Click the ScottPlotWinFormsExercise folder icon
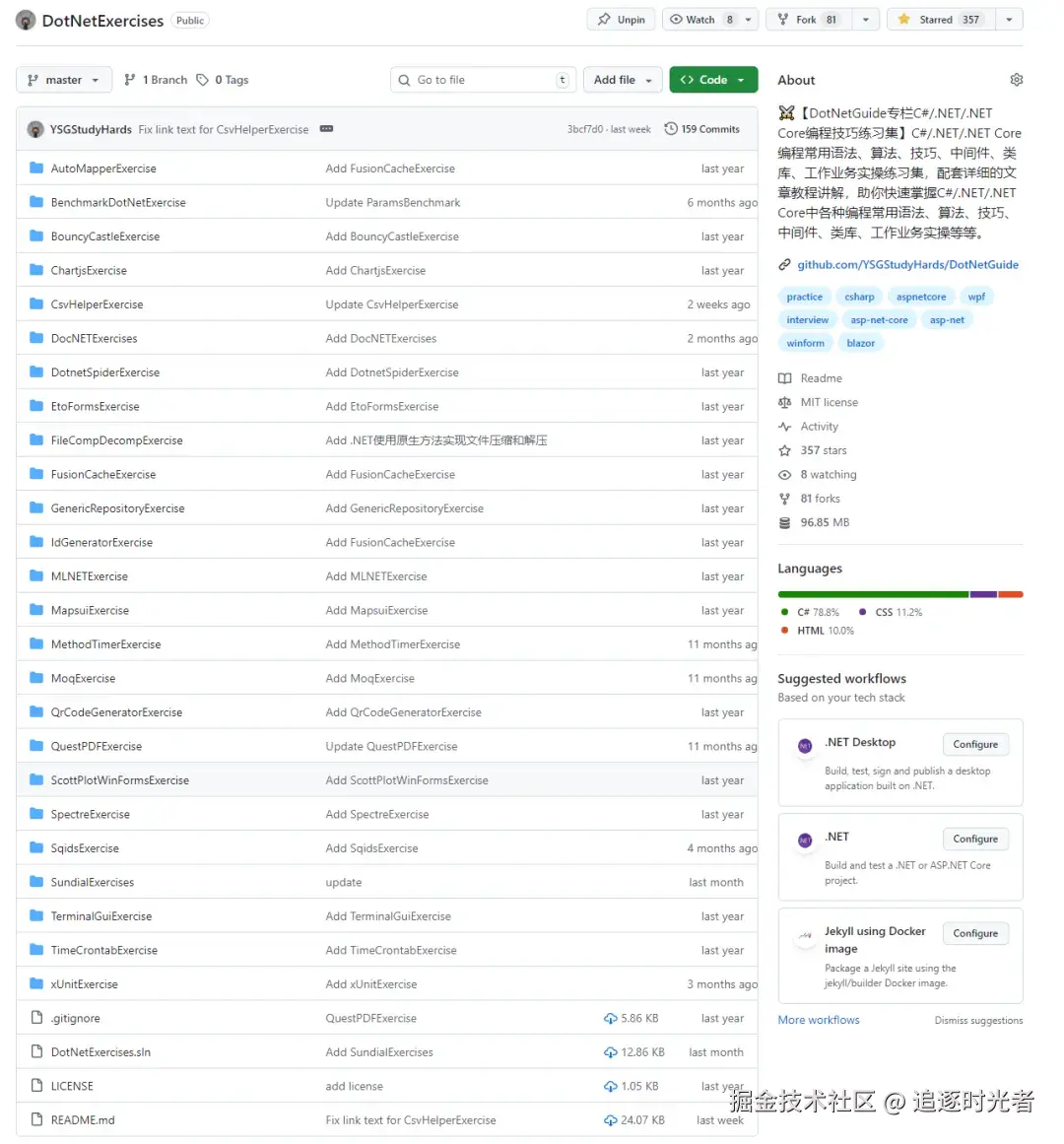This screenshot has width=1064, height=1144. coord(36,780)
